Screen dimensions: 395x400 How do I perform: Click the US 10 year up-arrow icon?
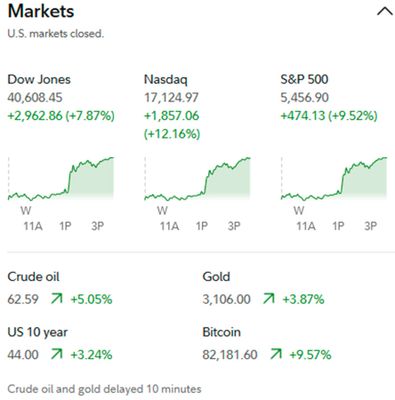click(x=56, y=354)
